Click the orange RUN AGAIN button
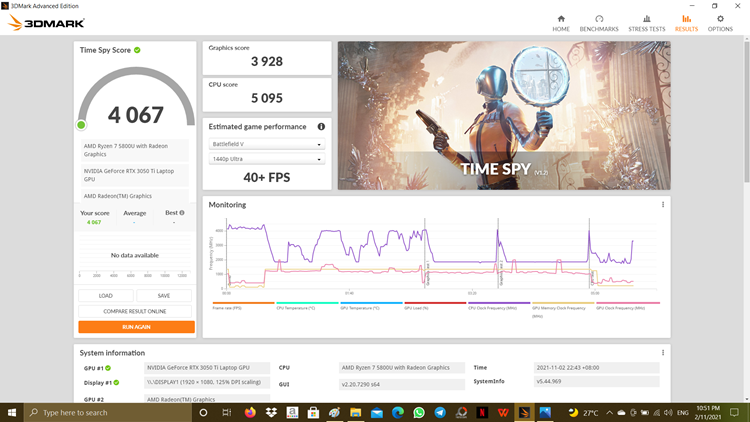This screenshot has width=750, height=422. [x=136, y=327]
